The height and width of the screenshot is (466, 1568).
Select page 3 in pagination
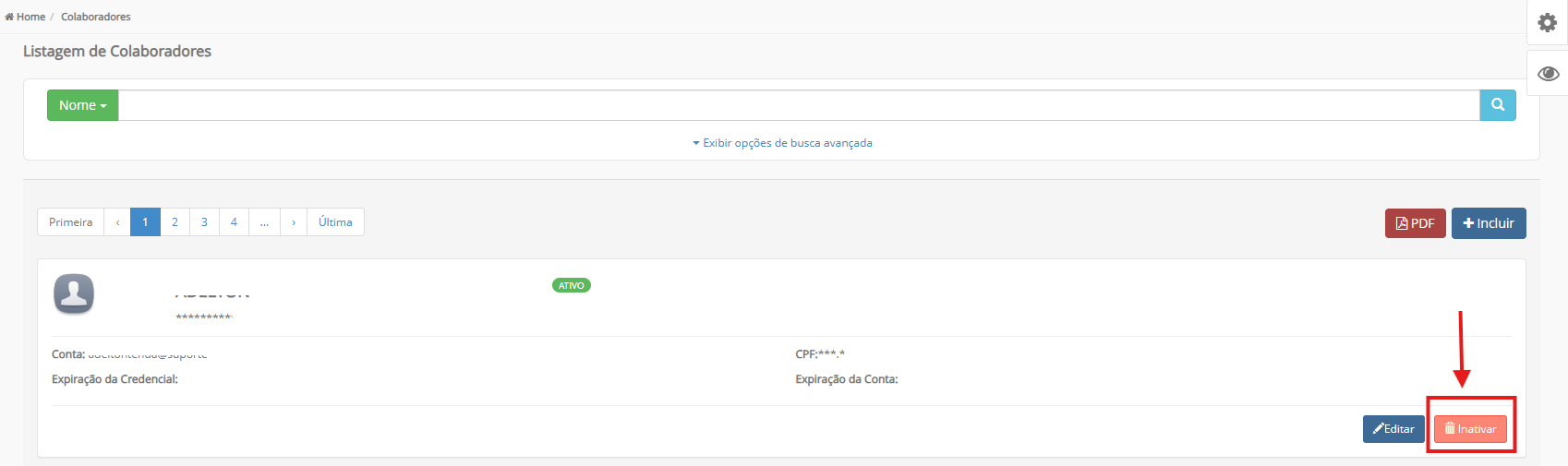click(x=204, y=222)
